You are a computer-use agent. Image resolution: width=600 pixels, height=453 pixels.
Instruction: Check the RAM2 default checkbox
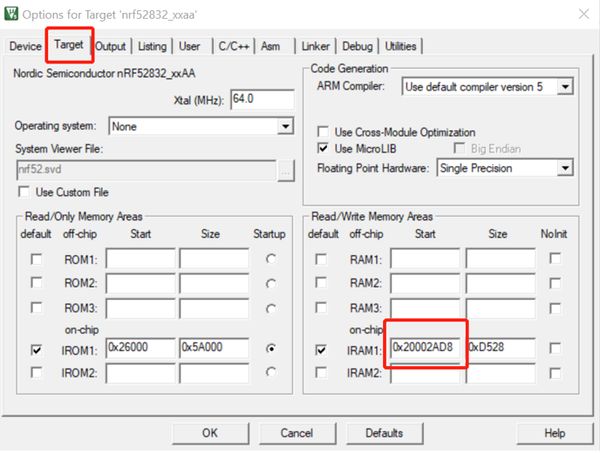point(321,283)
